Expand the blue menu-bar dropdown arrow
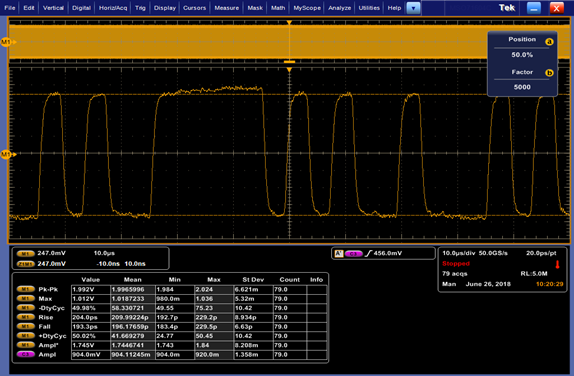Viewport: 574px width, 376px height. 413,8
